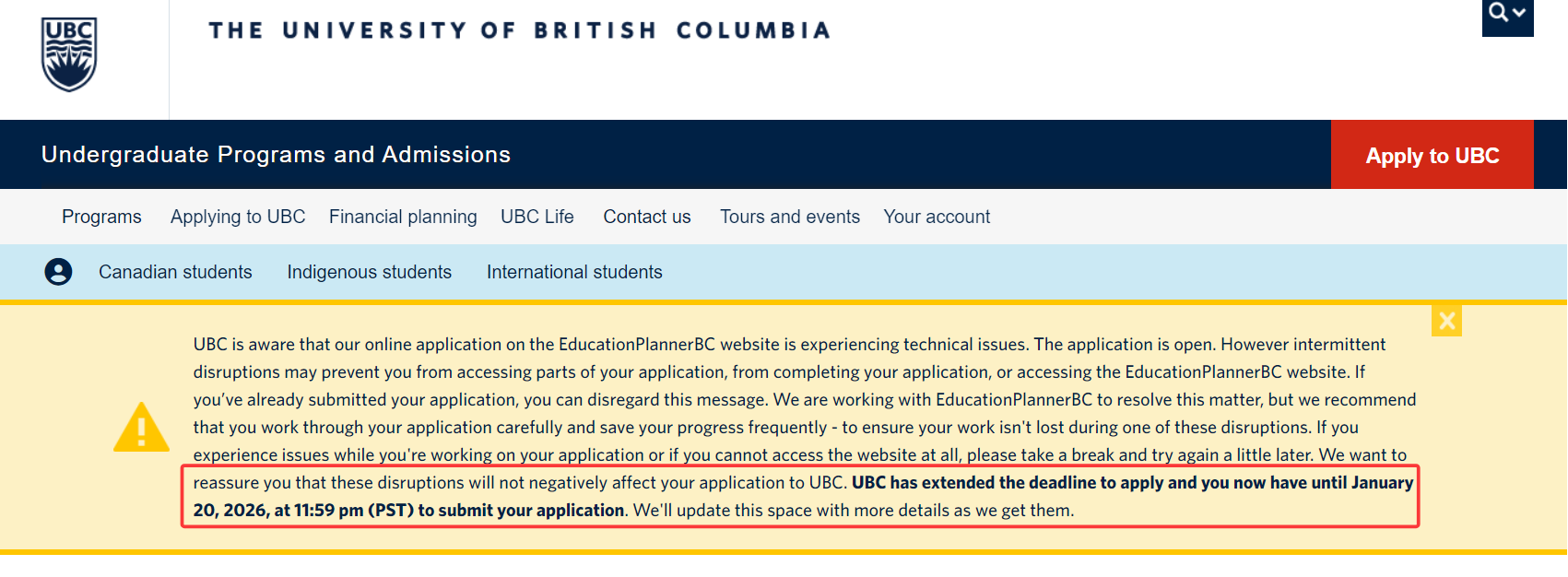The width and height of the screenshot is (1568, 577).
Task: Select the Indigenous students link
Action: click(x=369, y=272)
